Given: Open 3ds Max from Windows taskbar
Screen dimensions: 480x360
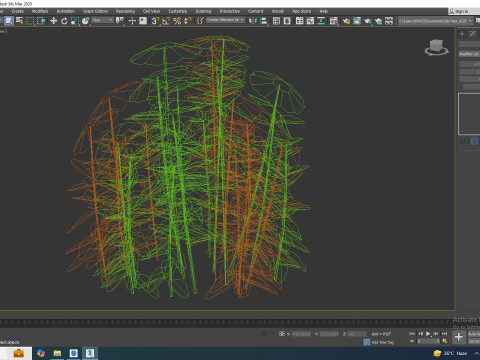Looking at the screenshot, I should pos(90,353).
